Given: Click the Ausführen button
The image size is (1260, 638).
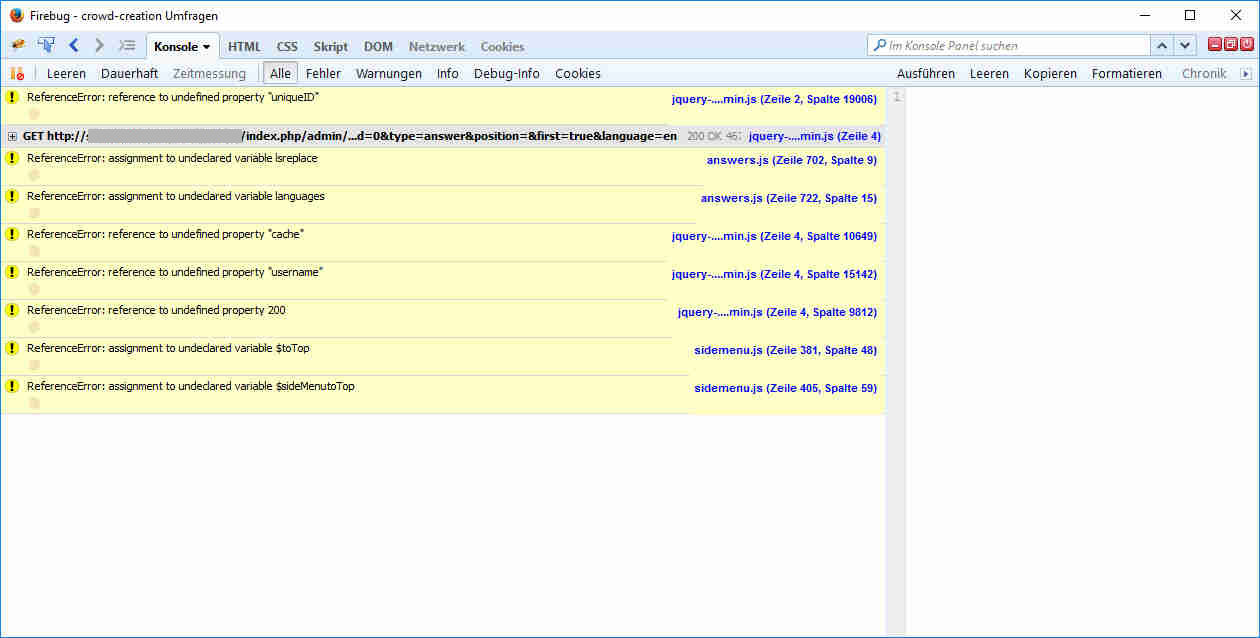Looking at the screenshot, I should point(925,73).
